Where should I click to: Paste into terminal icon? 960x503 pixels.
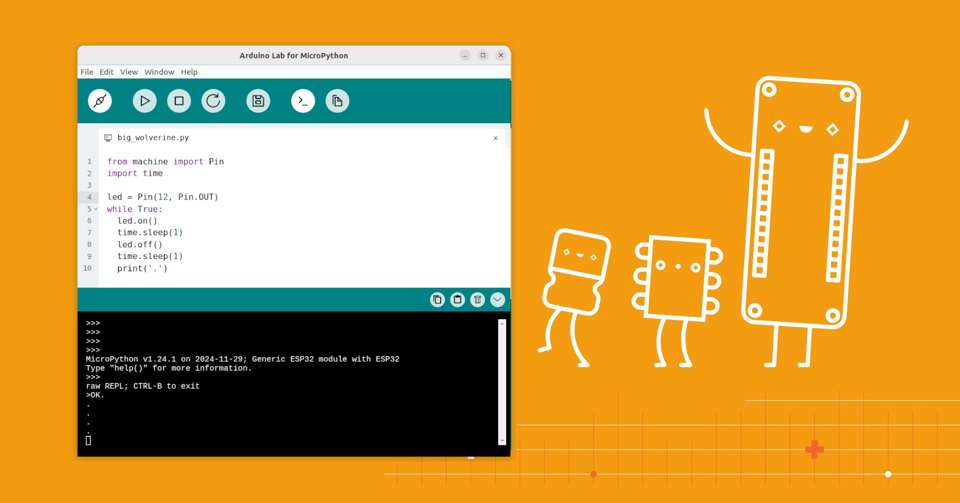click(457, 299)
